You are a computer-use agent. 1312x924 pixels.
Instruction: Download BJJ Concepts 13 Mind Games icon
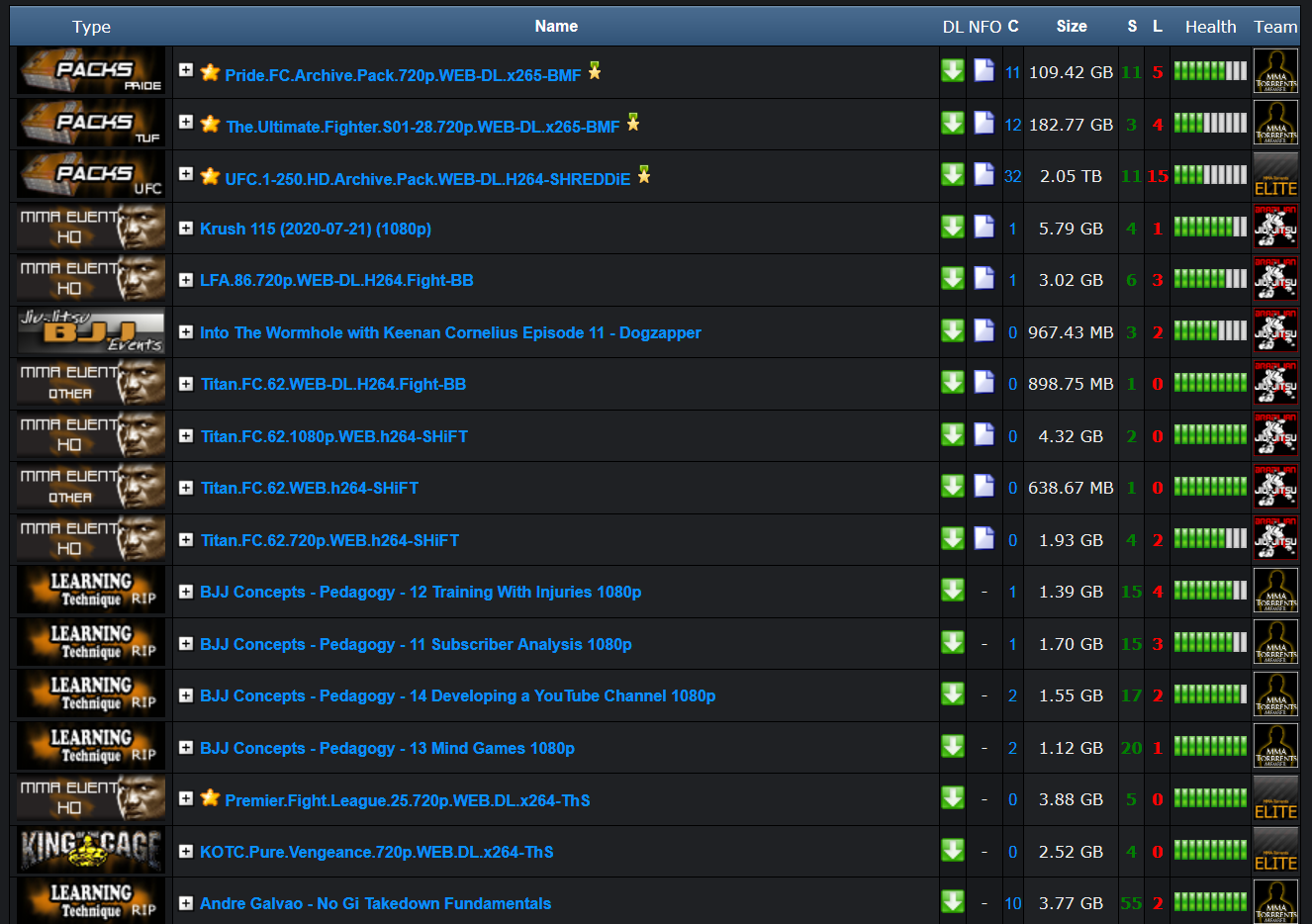pyautogui.click(x=953, y=746)
